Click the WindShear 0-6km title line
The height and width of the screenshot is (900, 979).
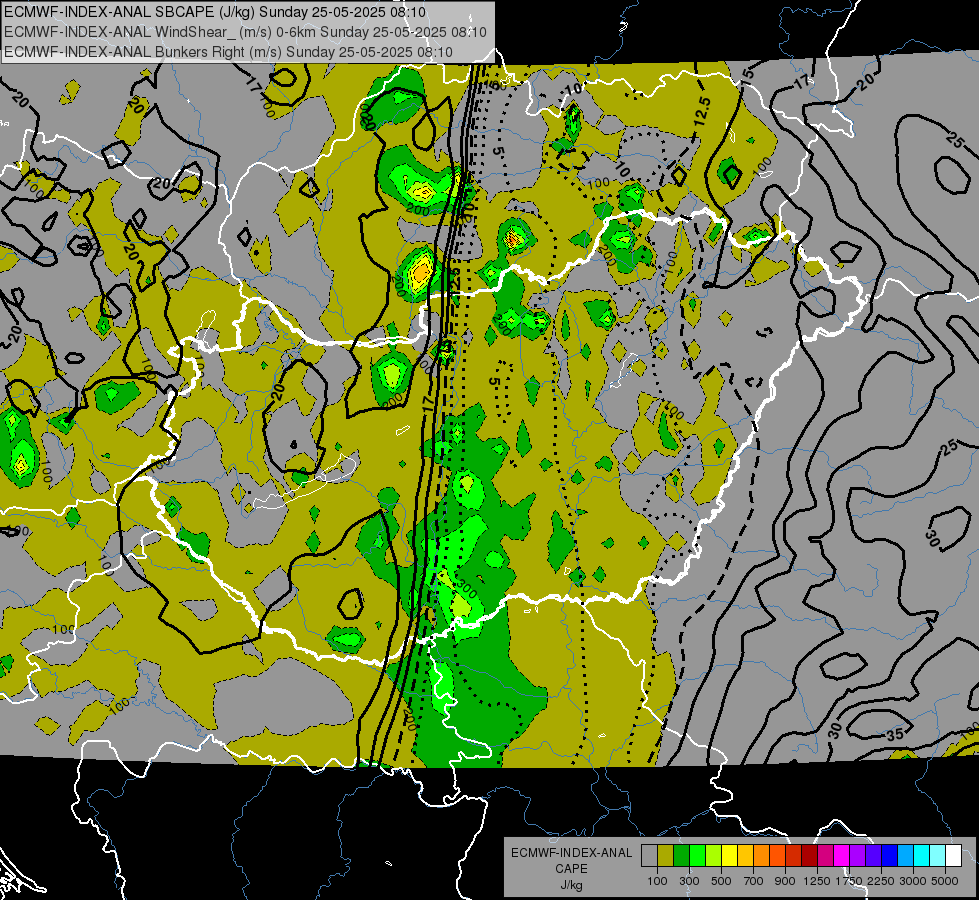[x=245, y=32]
